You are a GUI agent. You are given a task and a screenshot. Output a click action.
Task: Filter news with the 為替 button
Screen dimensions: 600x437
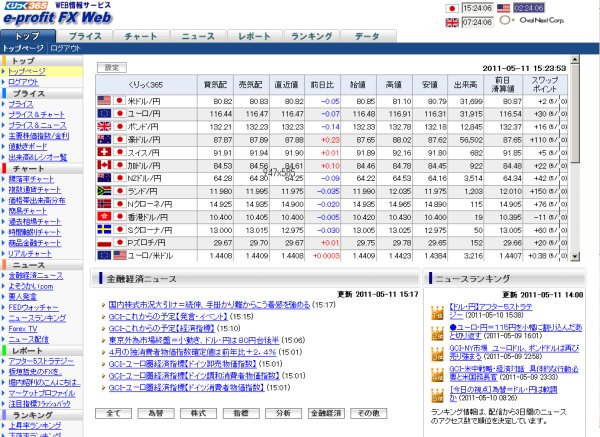coord(156,413)
